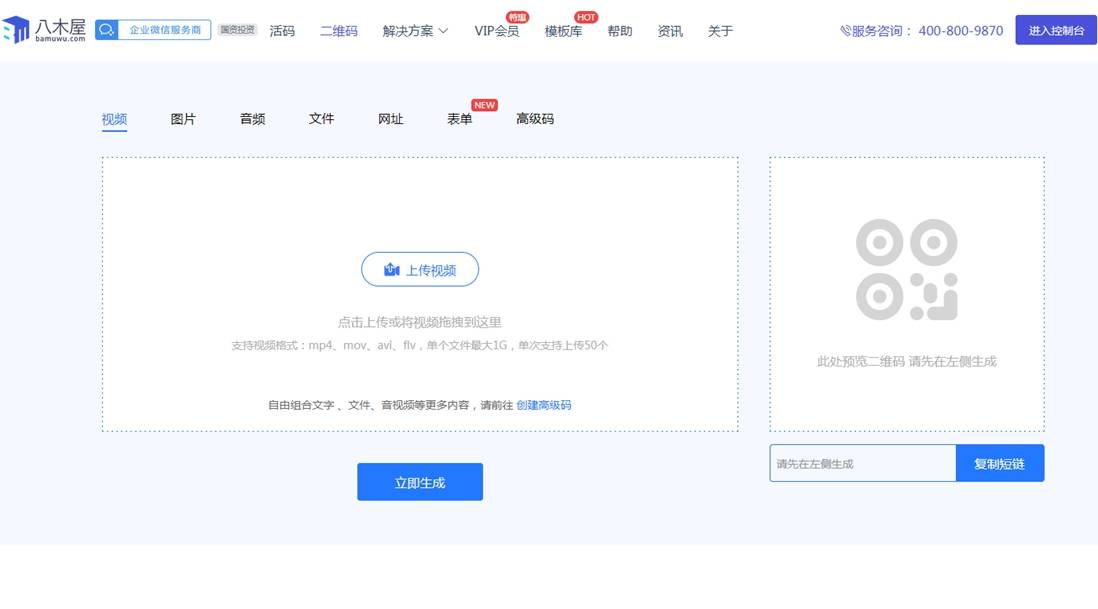
Task: Open the 活码 menu item
Action: 282,31
